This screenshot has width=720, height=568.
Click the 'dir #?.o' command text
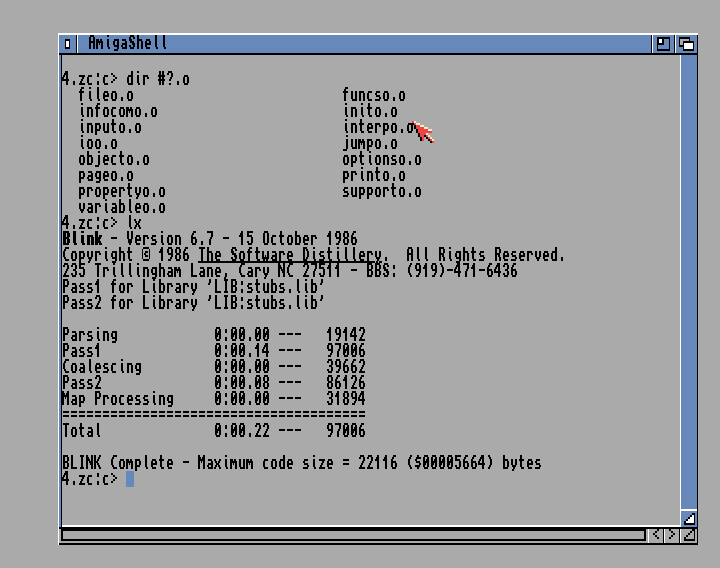point(157,79)
